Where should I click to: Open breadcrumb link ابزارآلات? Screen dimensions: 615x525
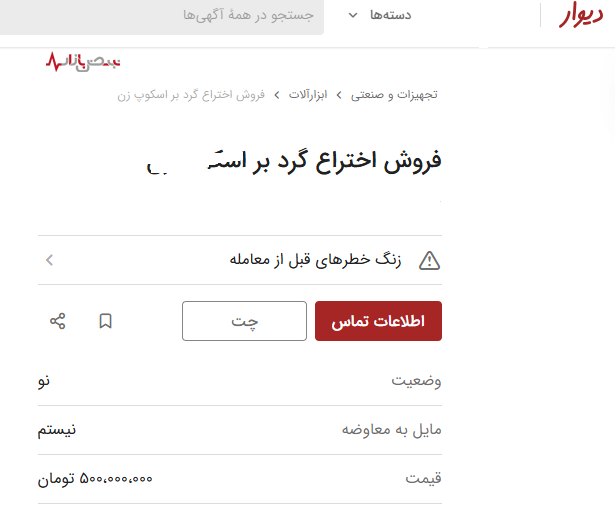click(308, 95)
